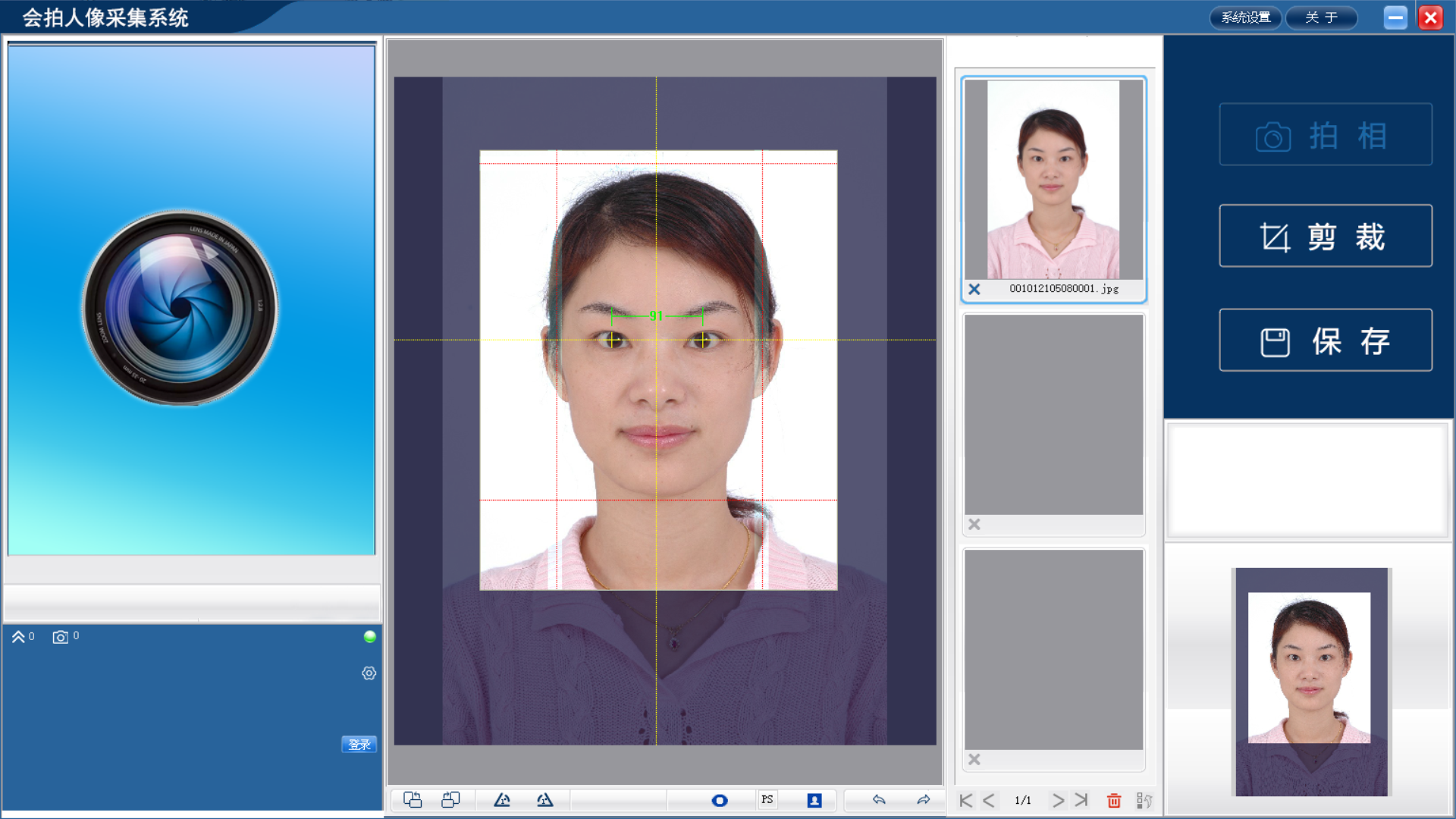Click the portrait silhouette icon

pos(814,800)
